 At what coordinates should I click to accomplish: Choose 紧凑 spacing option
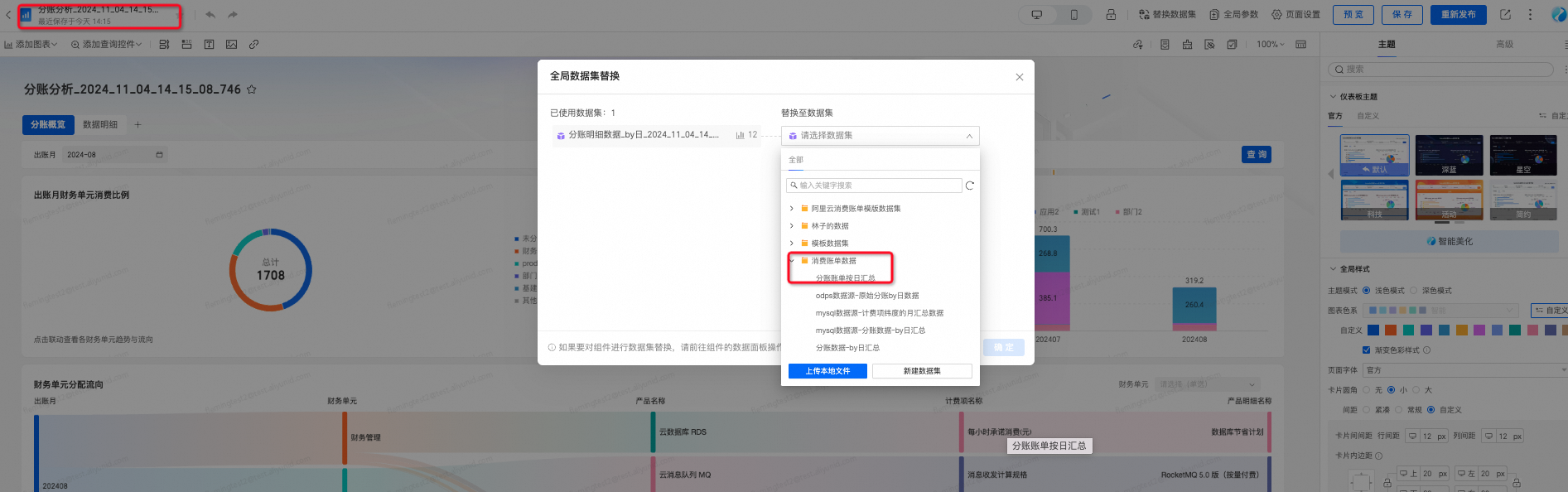1366,410
